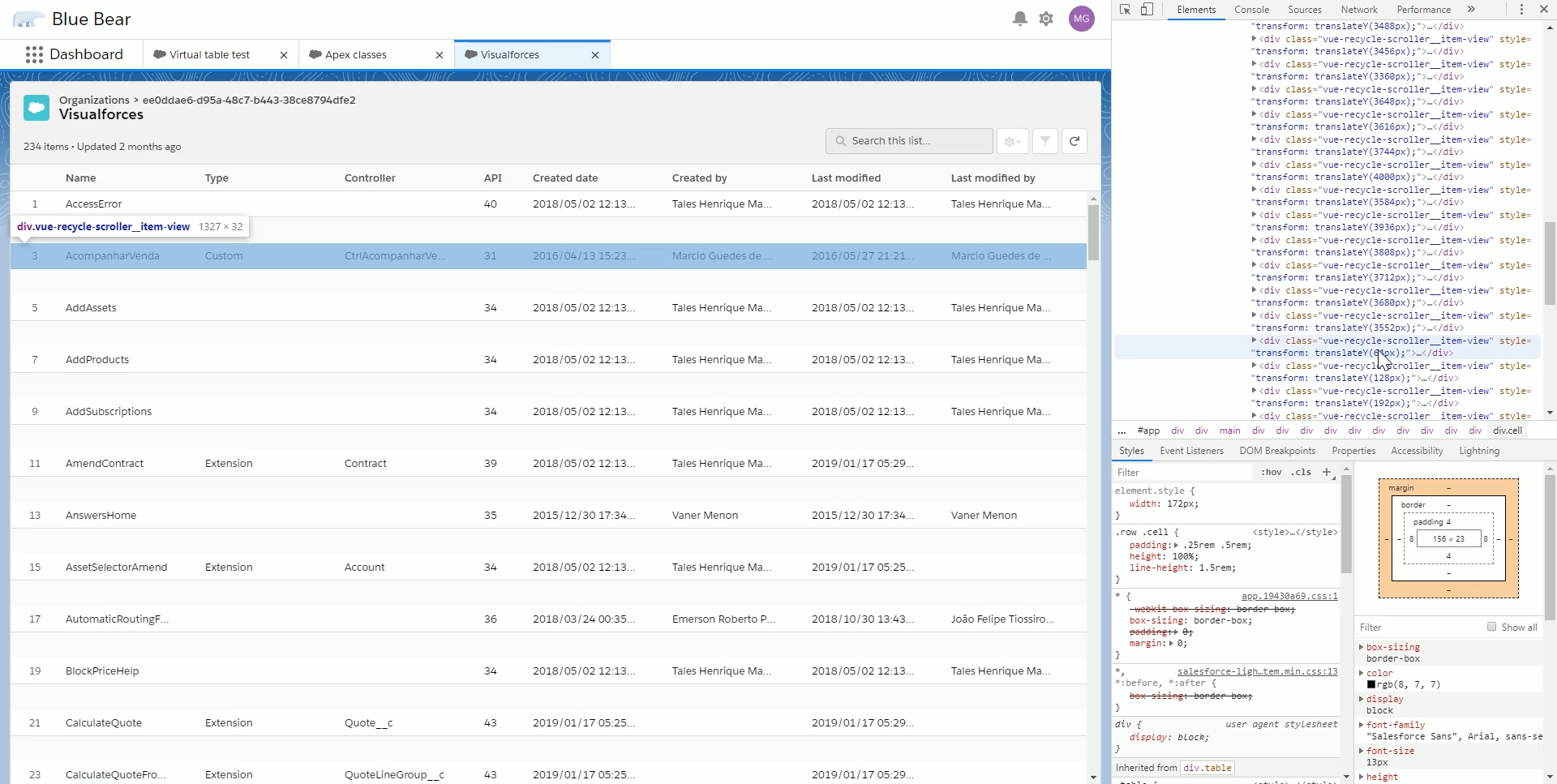Expand the box-sizing computed property
This screenshot has height=784, width=1557.
1361,647
